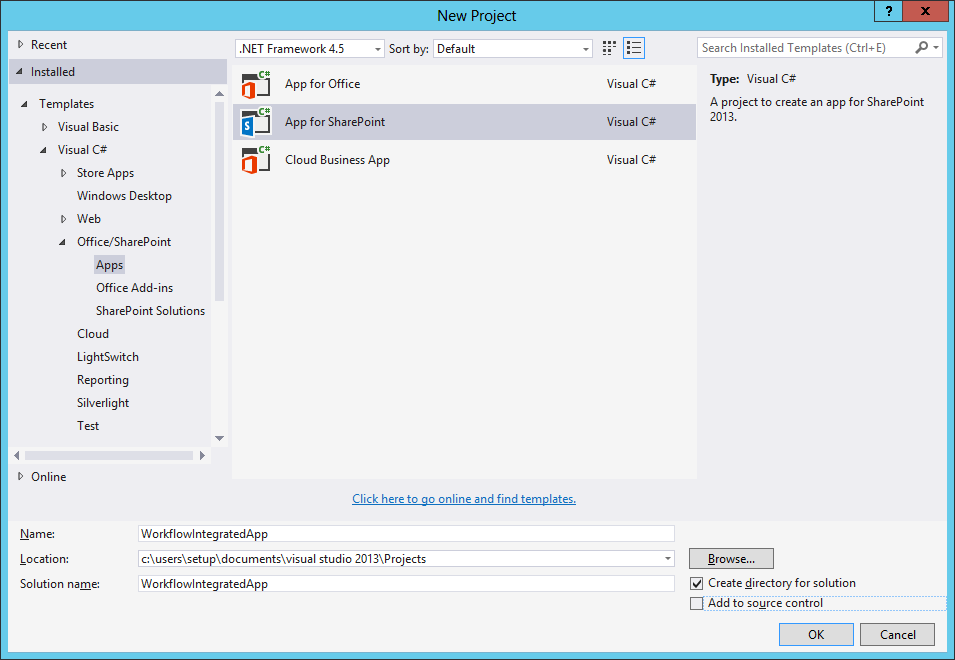Select the Cloud Business App template name

click(x=337, y=160)
